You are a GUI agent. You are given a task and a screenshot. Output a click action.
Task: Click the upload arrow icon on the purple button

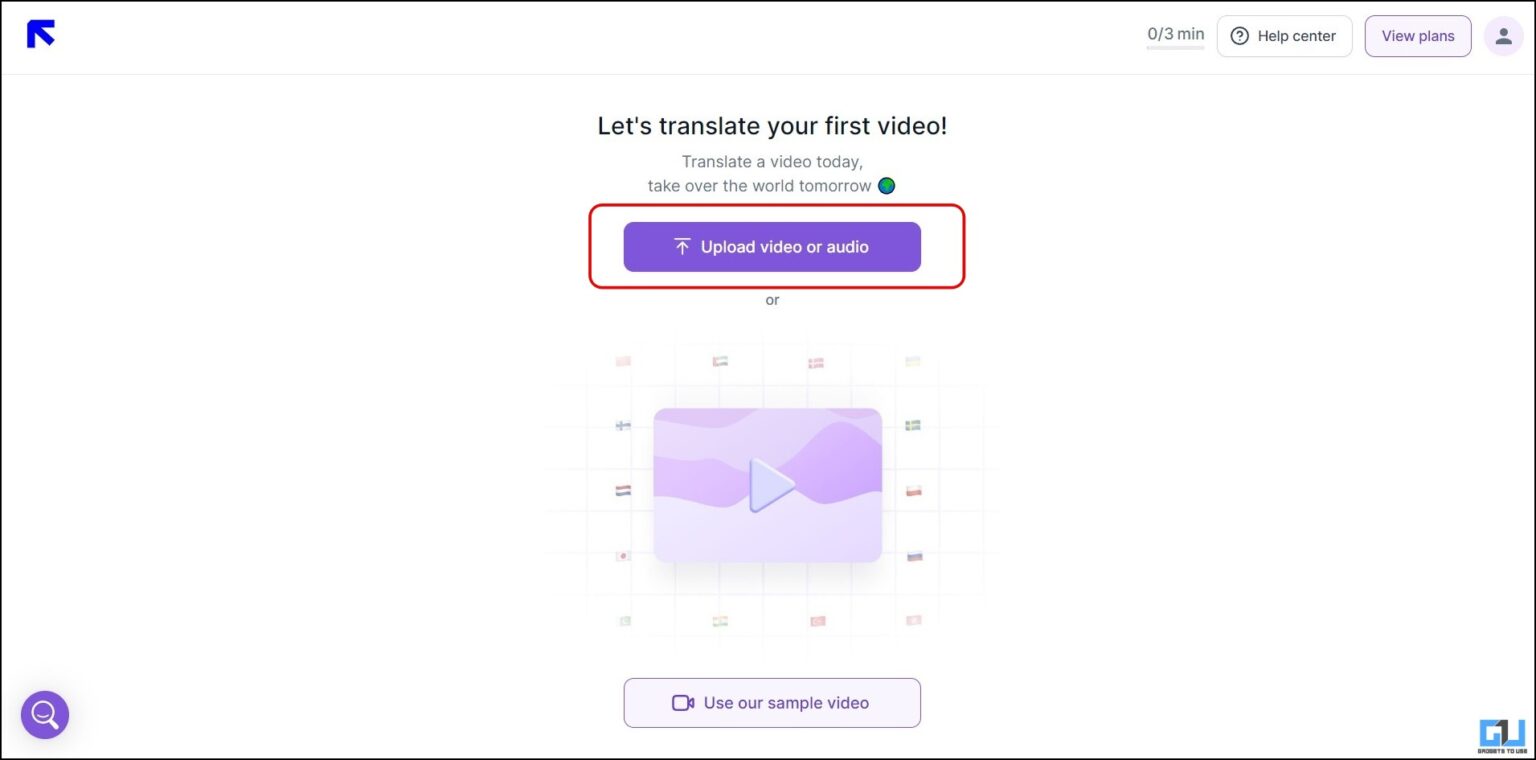[682, 246]
